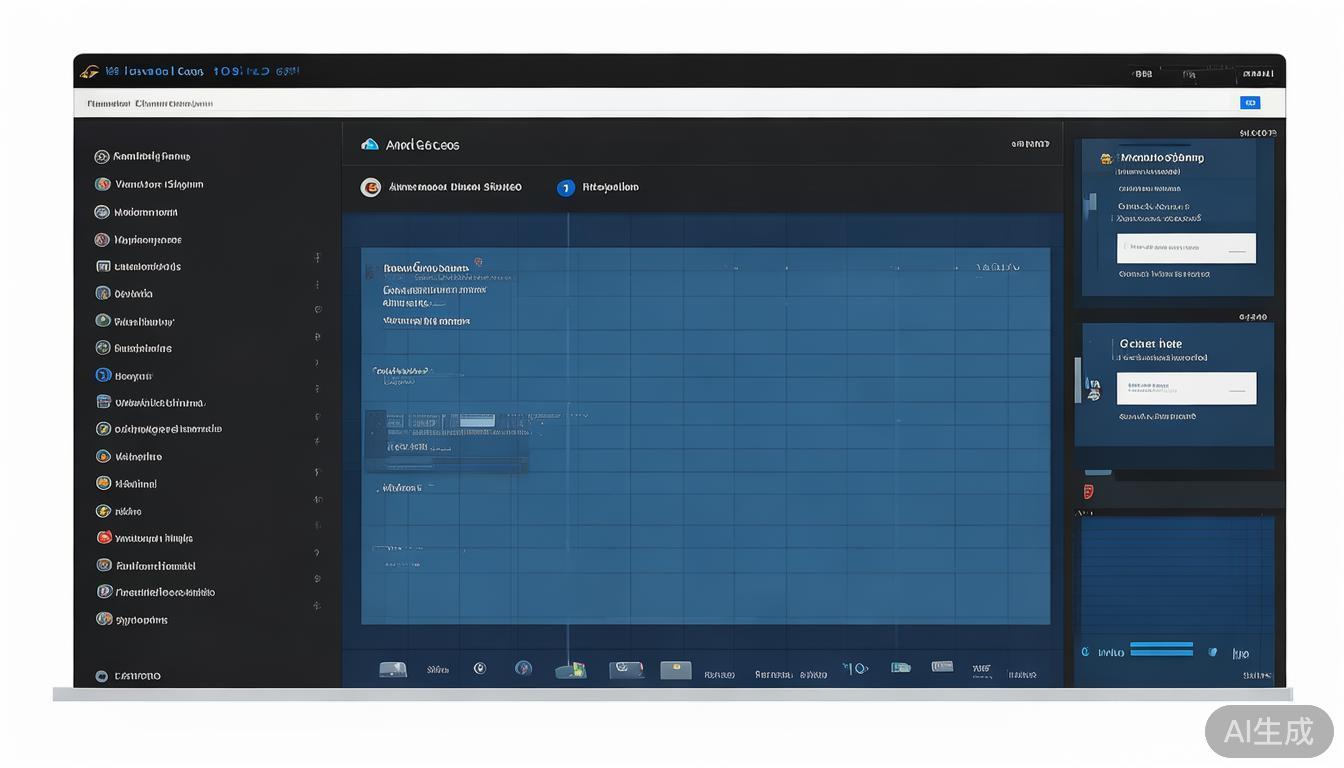The height and width of the screenshot is (768, 1344).
Task: Toggle the small blue switch in the white bar
Action: click(x=1249, y=103)
